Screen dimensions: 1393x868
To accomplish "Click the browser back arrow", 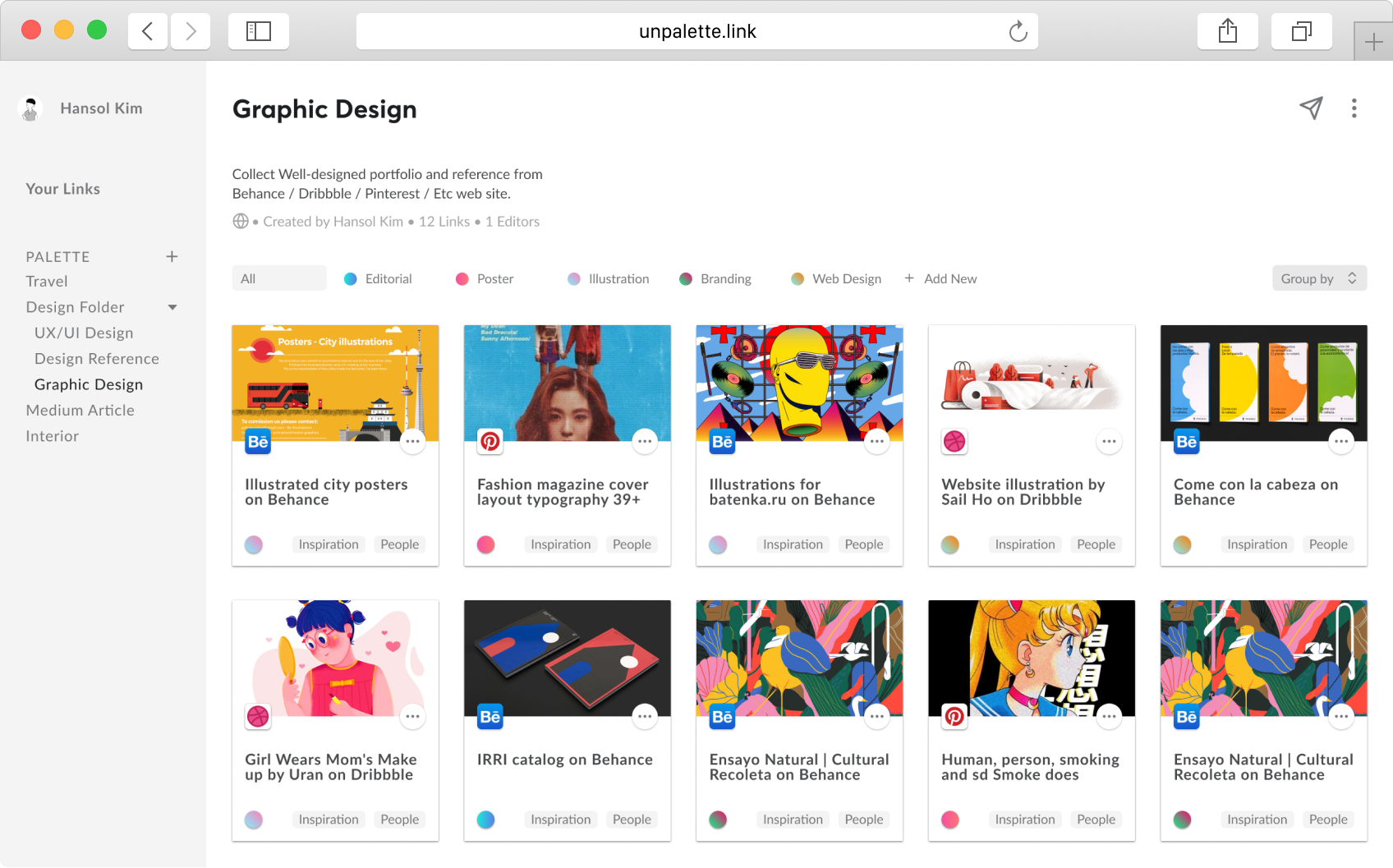I will point(148,31).
